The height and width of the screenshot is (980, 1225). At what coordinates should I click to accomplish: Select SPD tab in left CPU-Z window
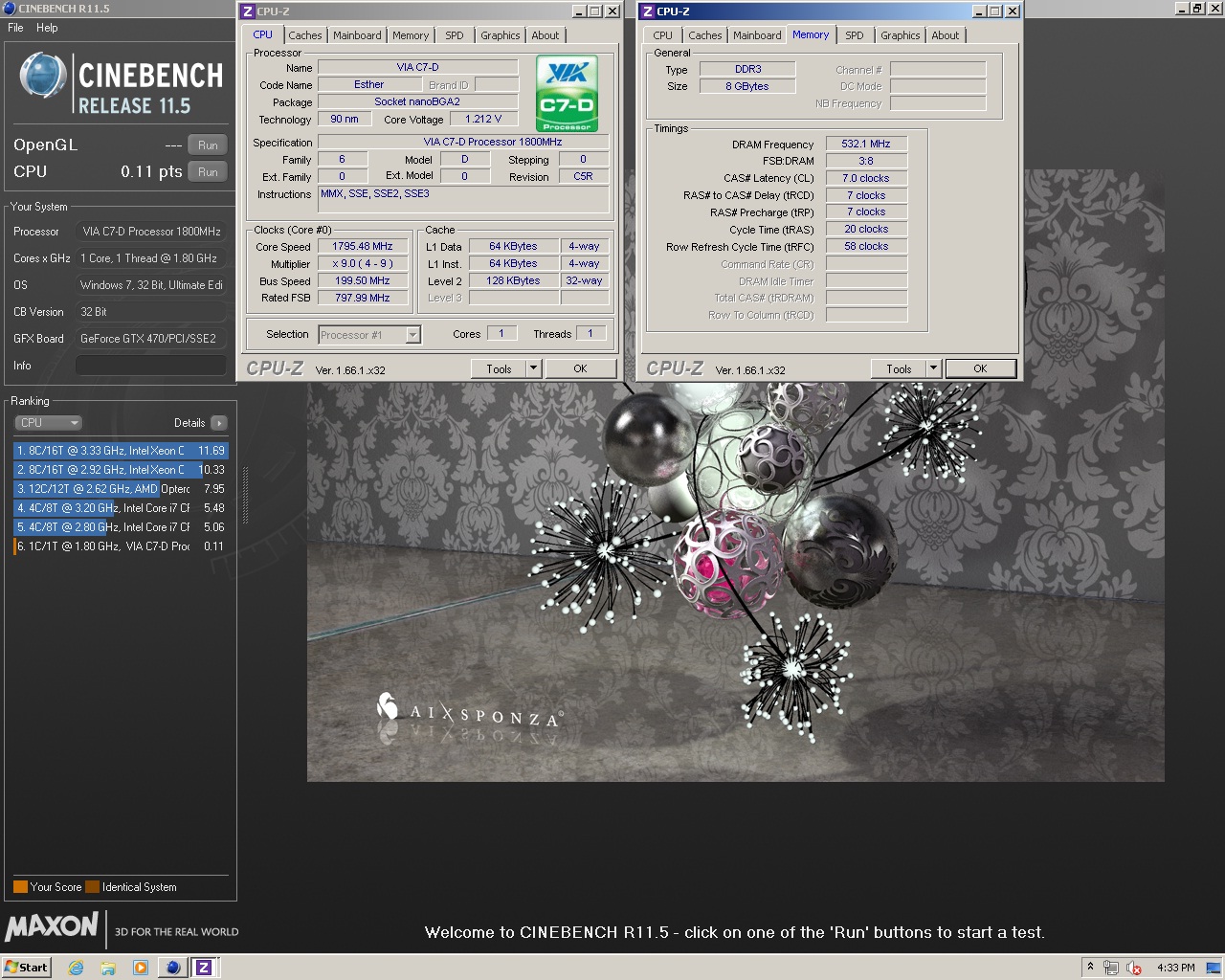455,35
